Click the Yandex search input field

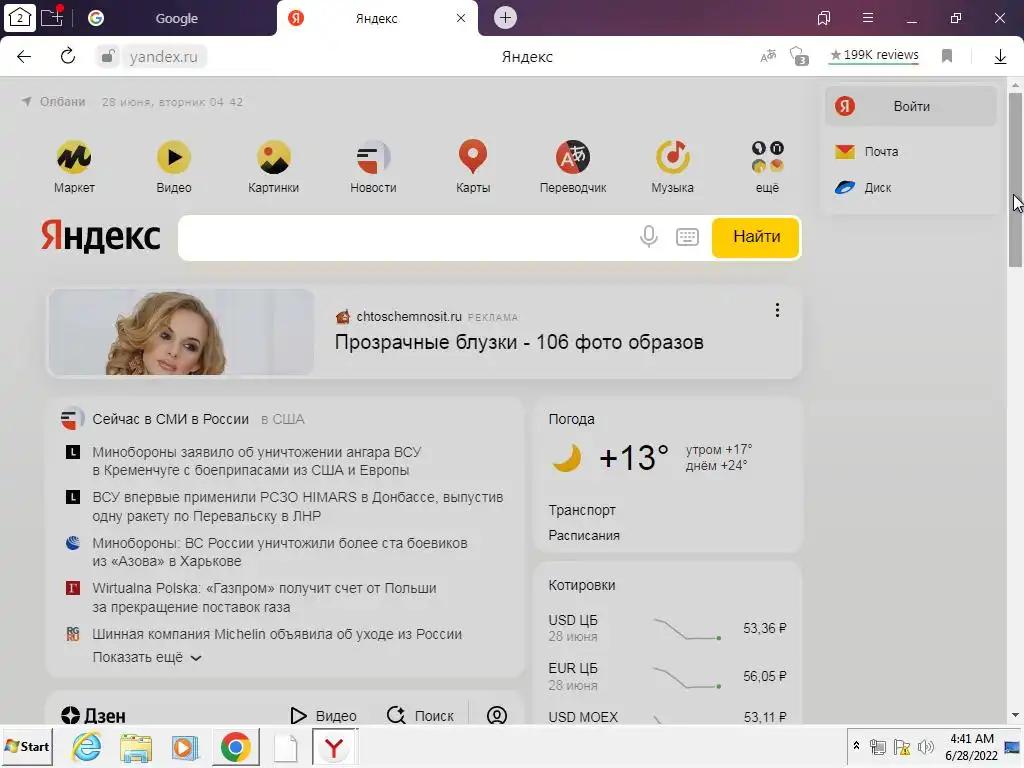(408, 236)
